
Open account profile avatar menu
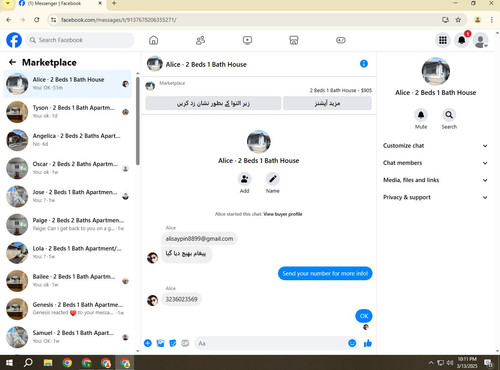(480, 40)
